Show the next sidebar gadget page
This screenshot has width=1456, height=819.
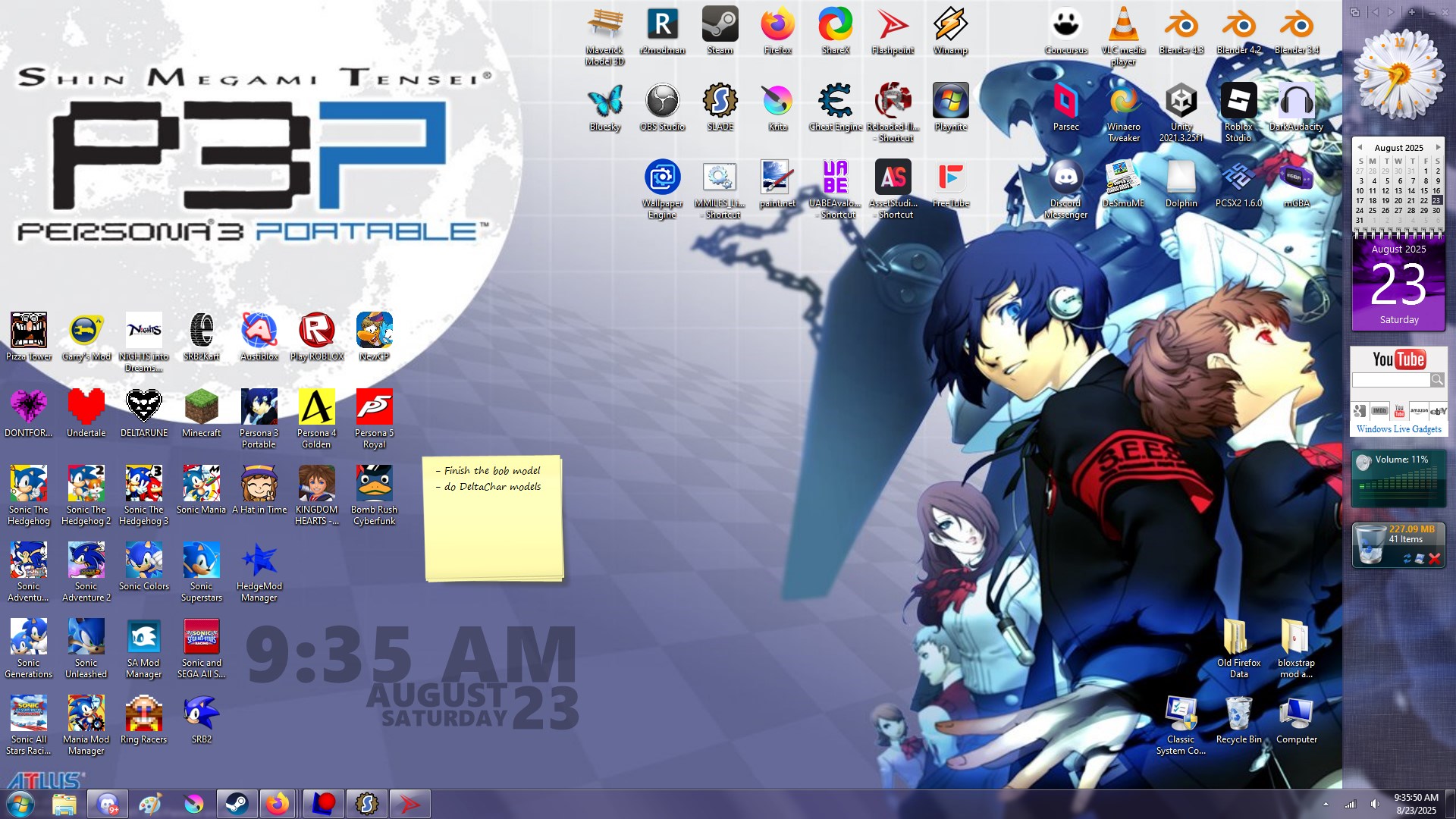(1392, 12)
